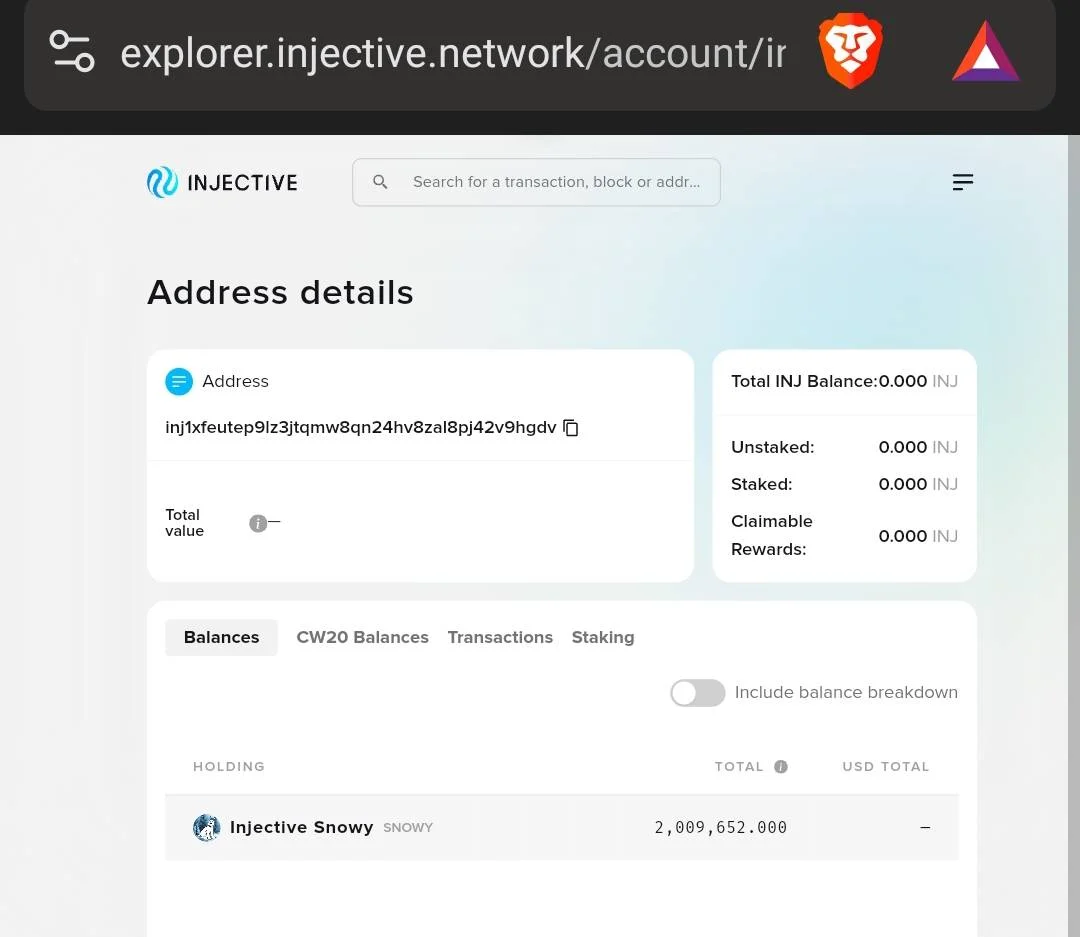Click the TOTAL column header
The image size is (1080, 937).
pyautogui.click(x=739, y=767)
